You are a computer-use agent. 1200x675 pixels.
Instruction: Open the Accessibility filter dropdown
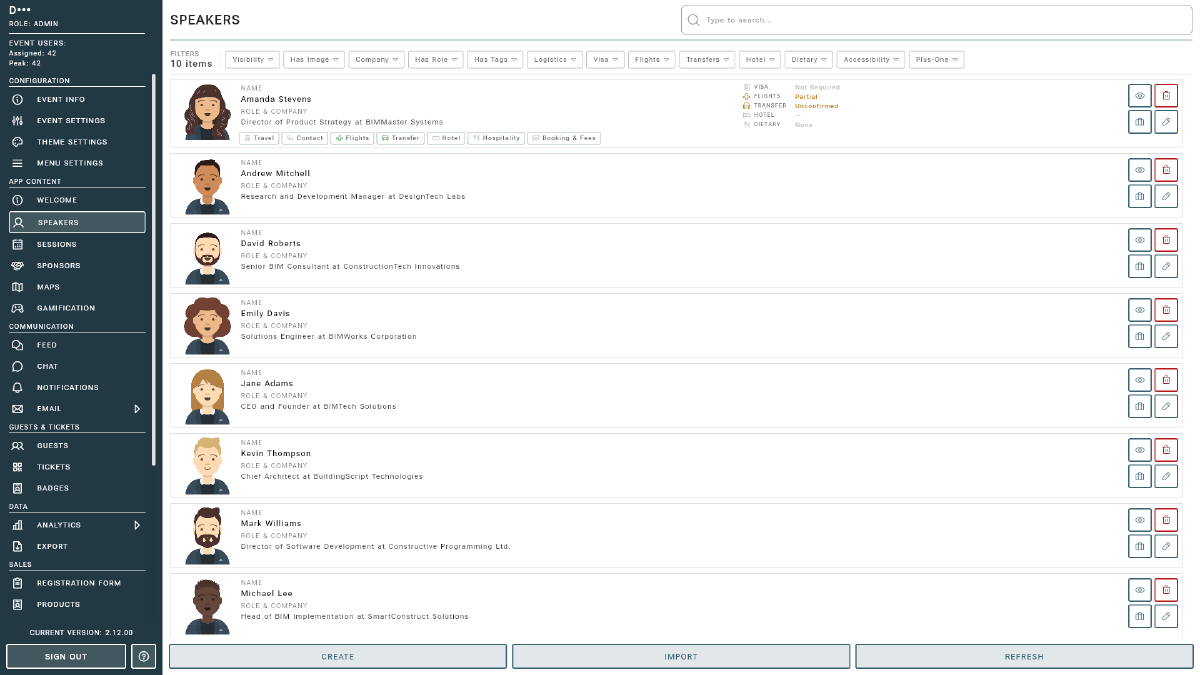(x=871, y=60)
